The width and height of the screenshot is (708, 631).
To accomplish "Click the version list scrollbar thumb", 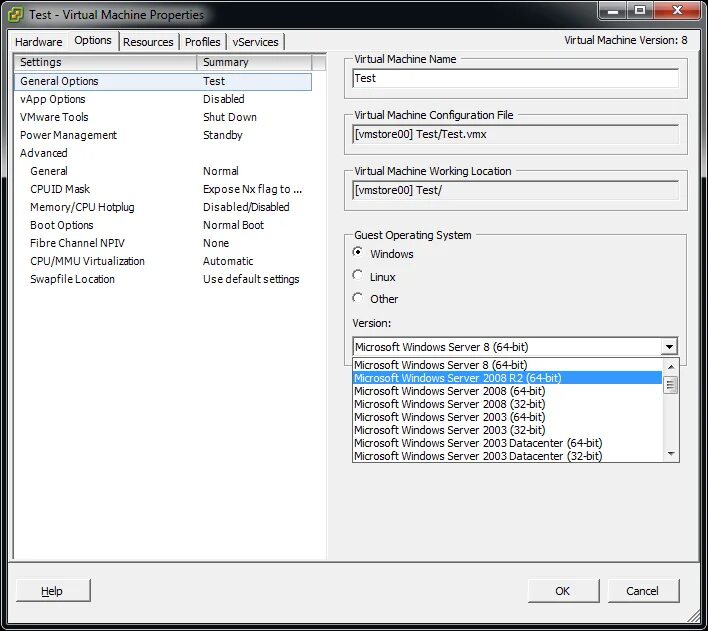I will (x=671, y=385).
